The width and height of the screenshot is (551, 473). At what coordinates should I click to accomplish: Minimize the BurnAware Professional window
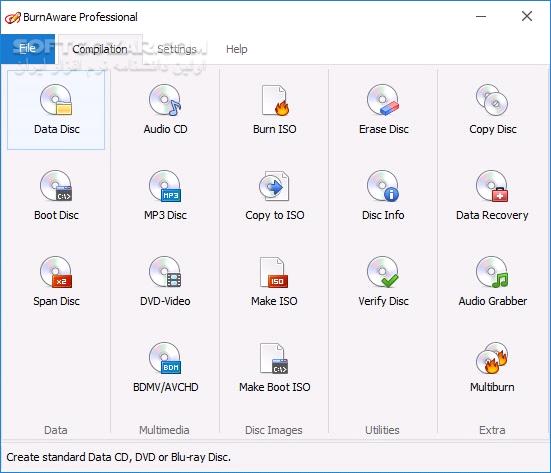pyautogui.click(x=481, y=16)
